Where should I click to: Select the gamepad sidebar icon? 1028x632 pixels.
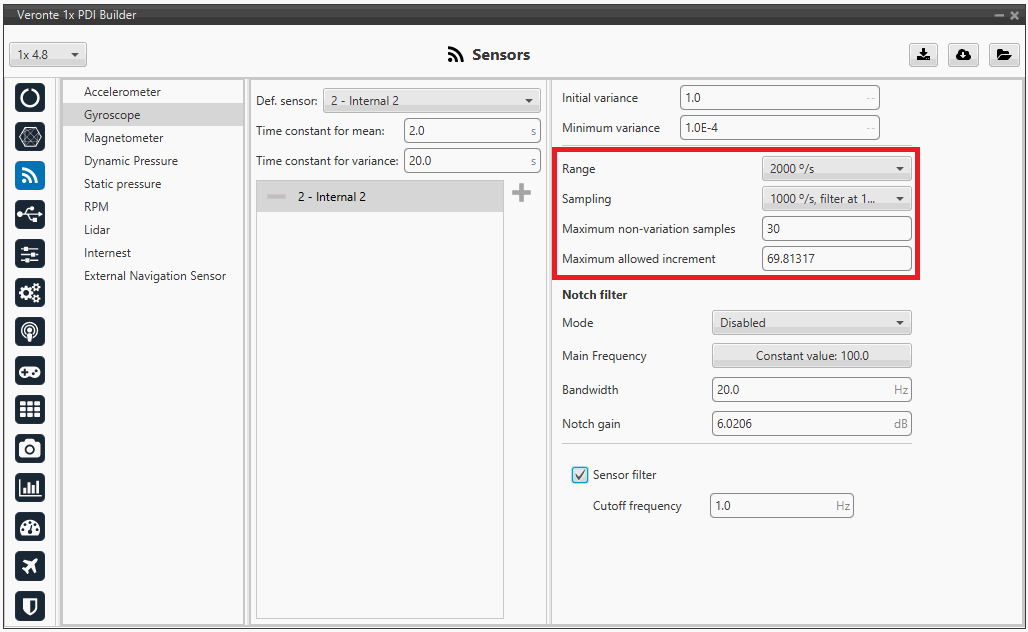(30, 370)
